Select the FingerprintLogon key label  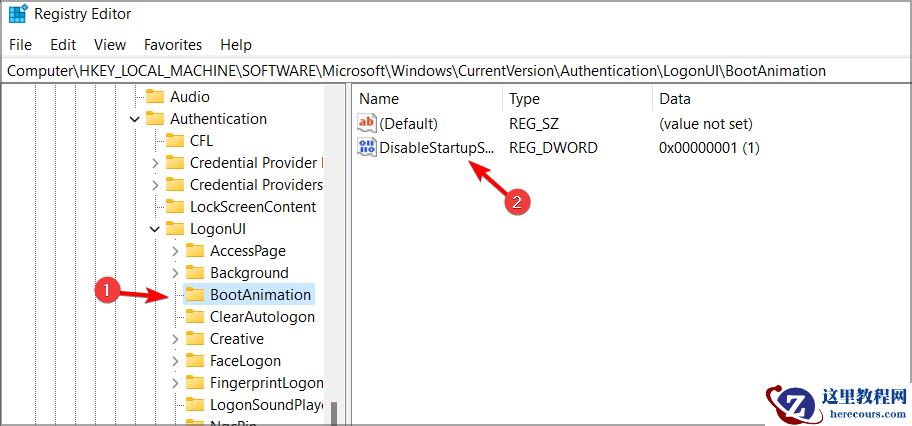[x=266, y=383]
